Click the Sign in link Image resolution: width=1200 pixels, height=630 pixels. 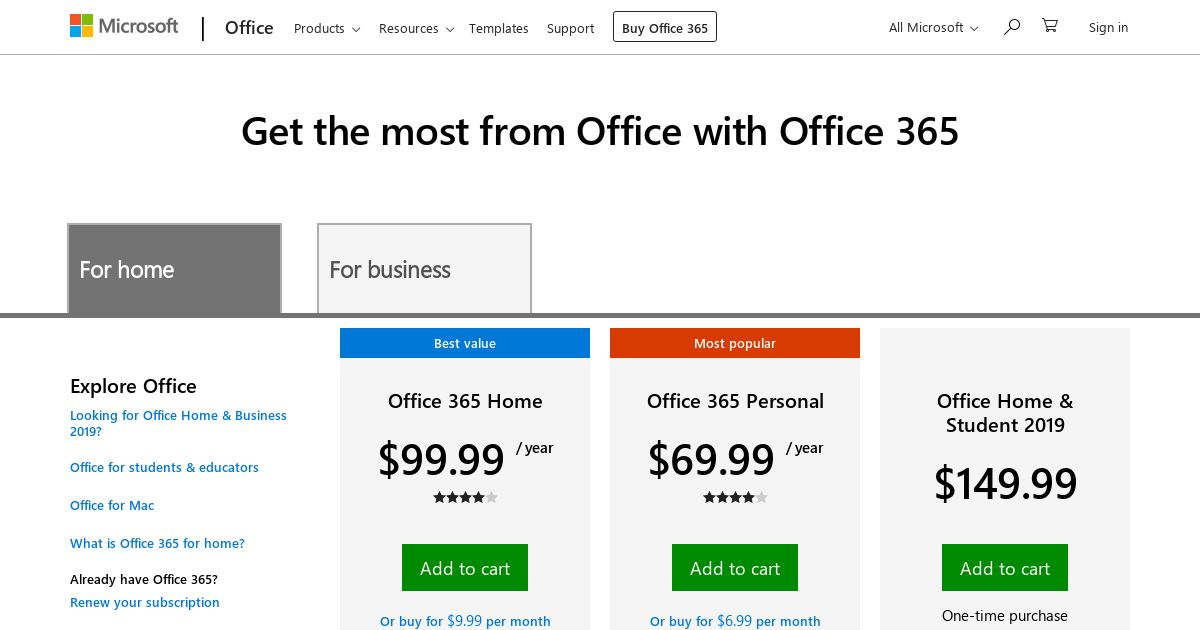click(1108, 27)
